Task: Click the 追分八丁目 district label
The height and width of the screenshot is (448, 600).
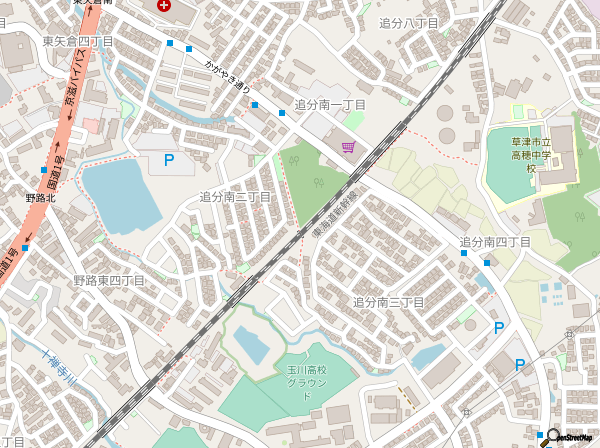Action: point(408,23)
